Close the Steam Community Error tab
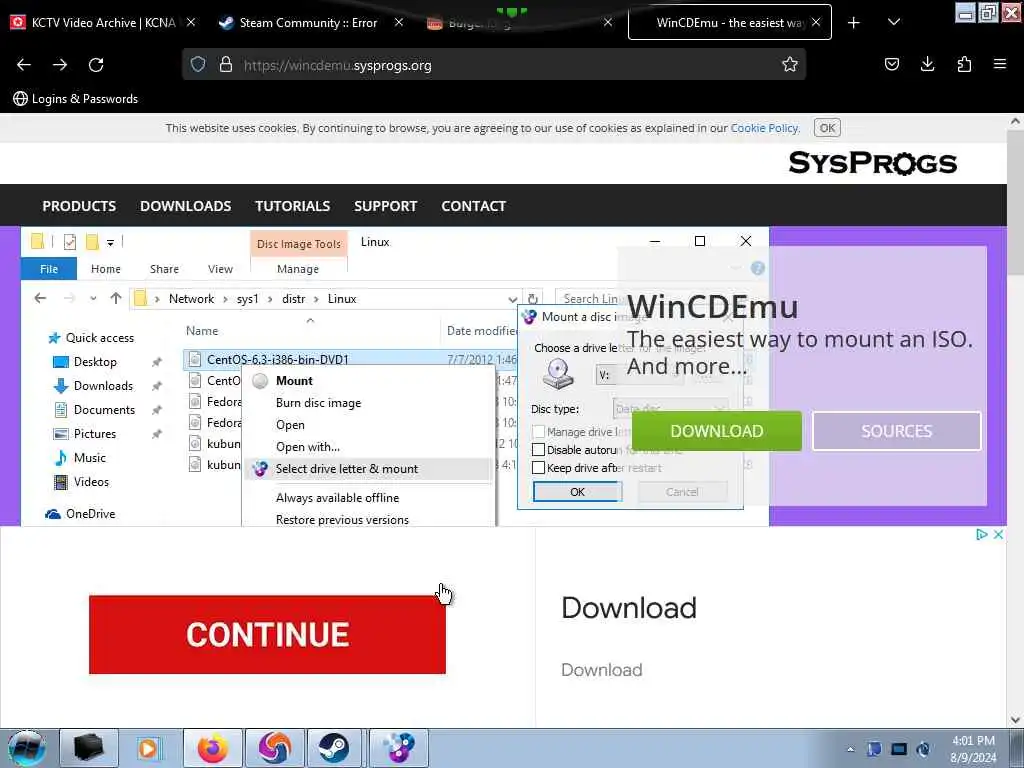 399,23
